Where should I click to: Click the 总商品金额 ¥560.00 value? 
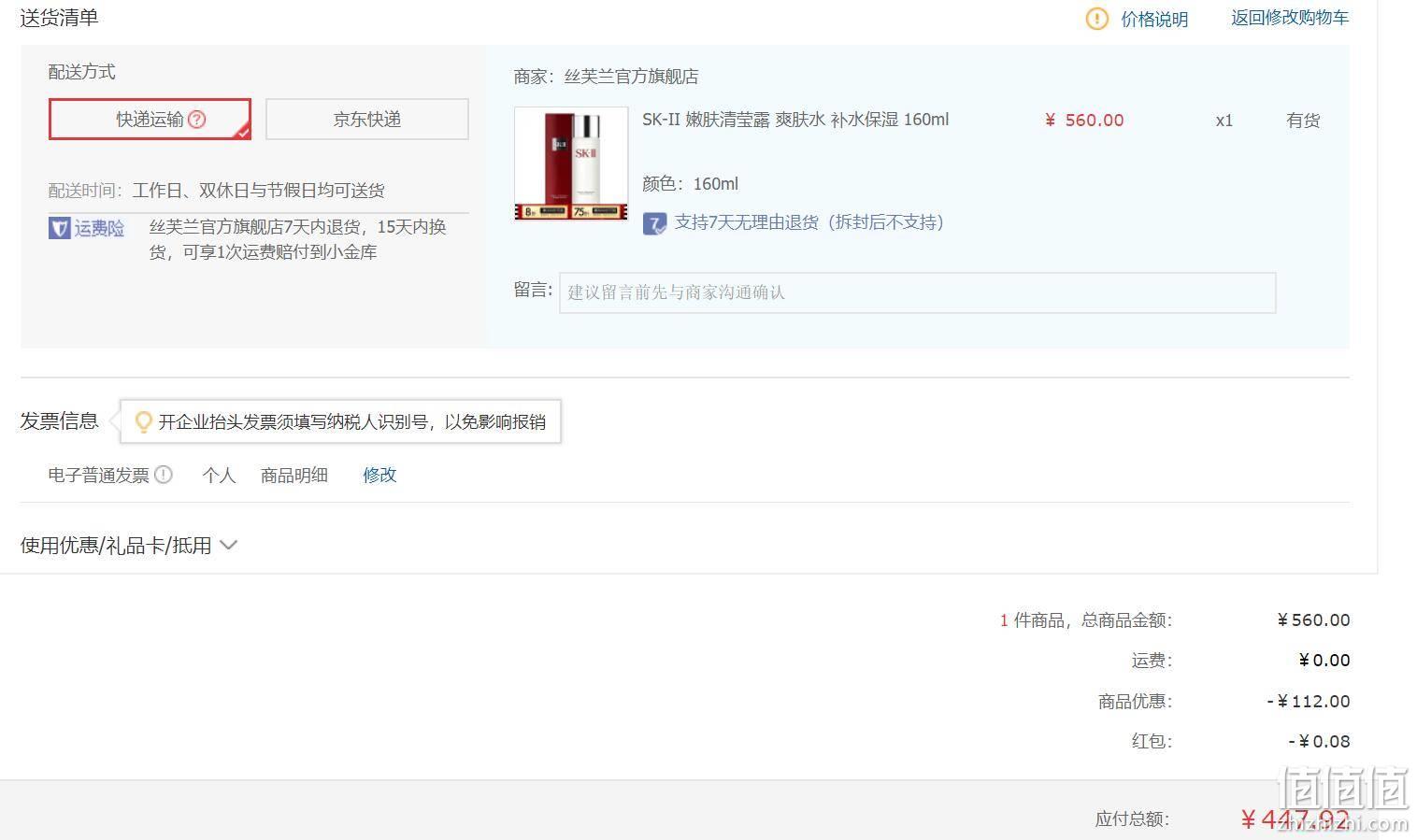click(x=1313, y=619)
